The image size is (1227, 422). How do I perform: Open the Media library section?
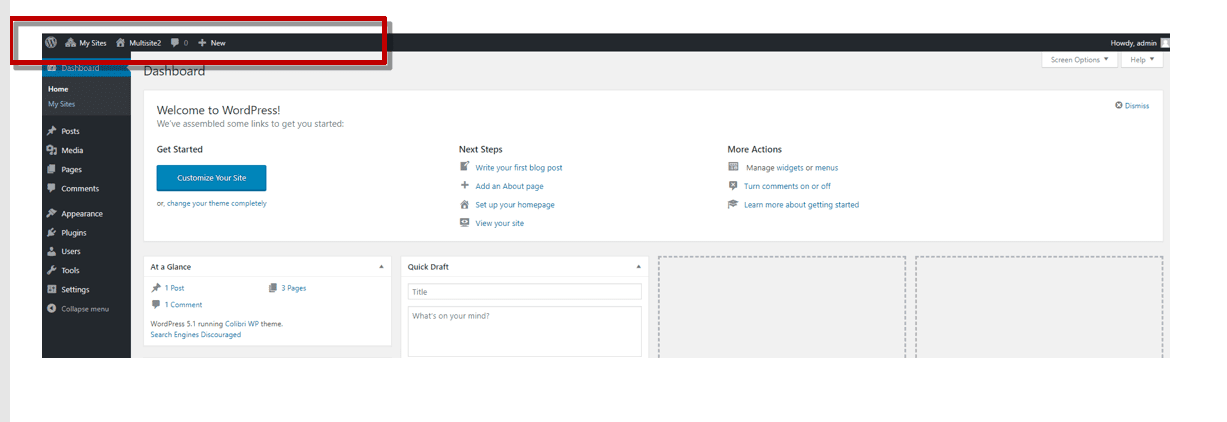pos(72,150)
